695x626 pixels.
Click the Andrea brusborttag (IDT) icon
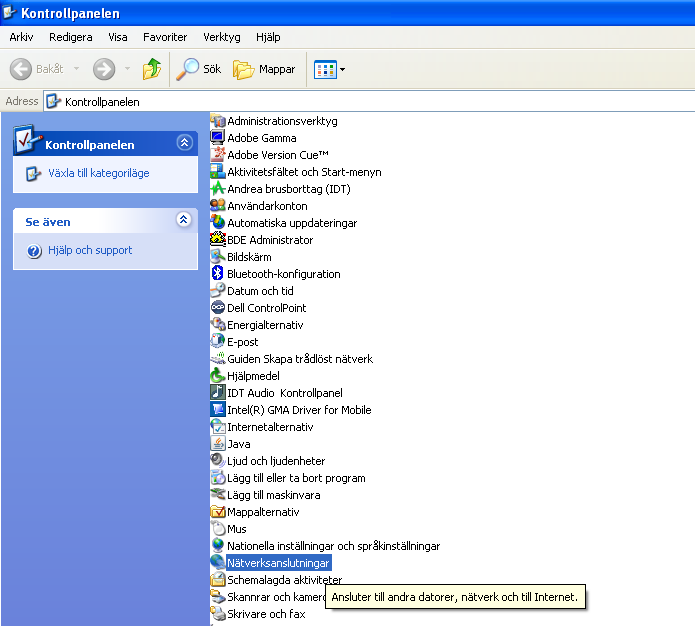[x=218, y=189]
